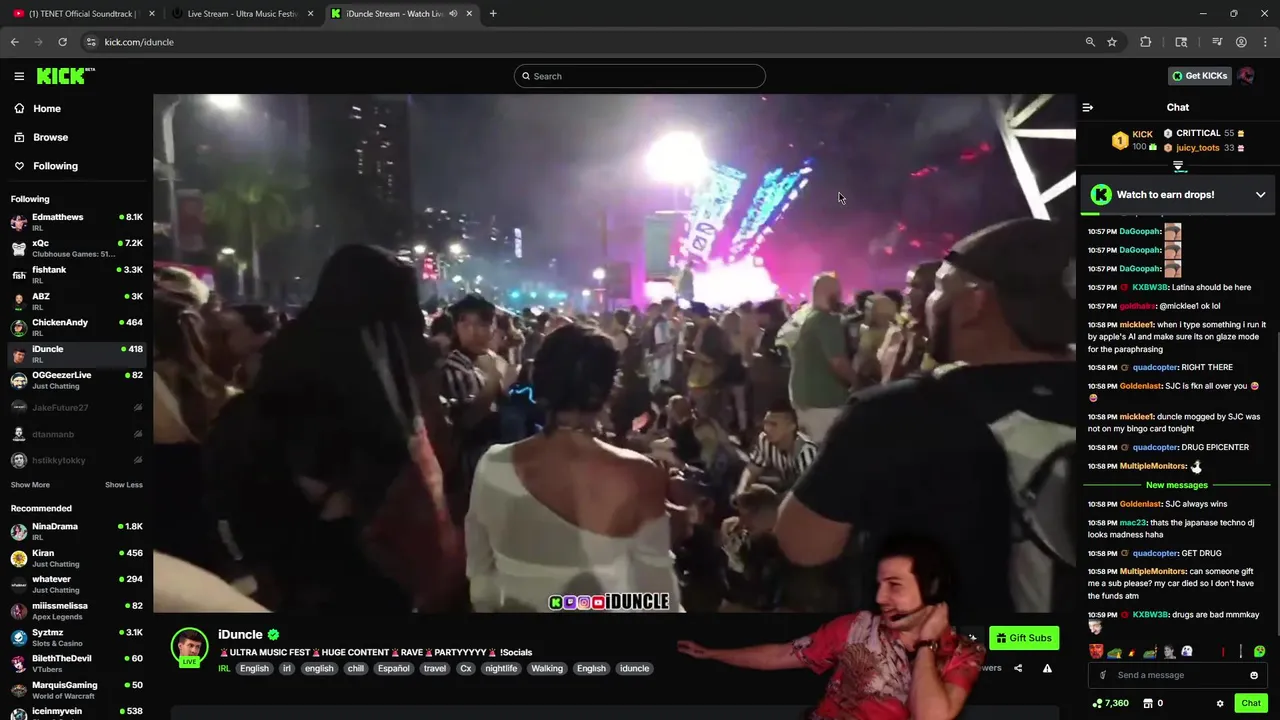The height and width of the screenshot is (720, 1280).
Task: Click the KICK logo
Action: tap(65, 76)
